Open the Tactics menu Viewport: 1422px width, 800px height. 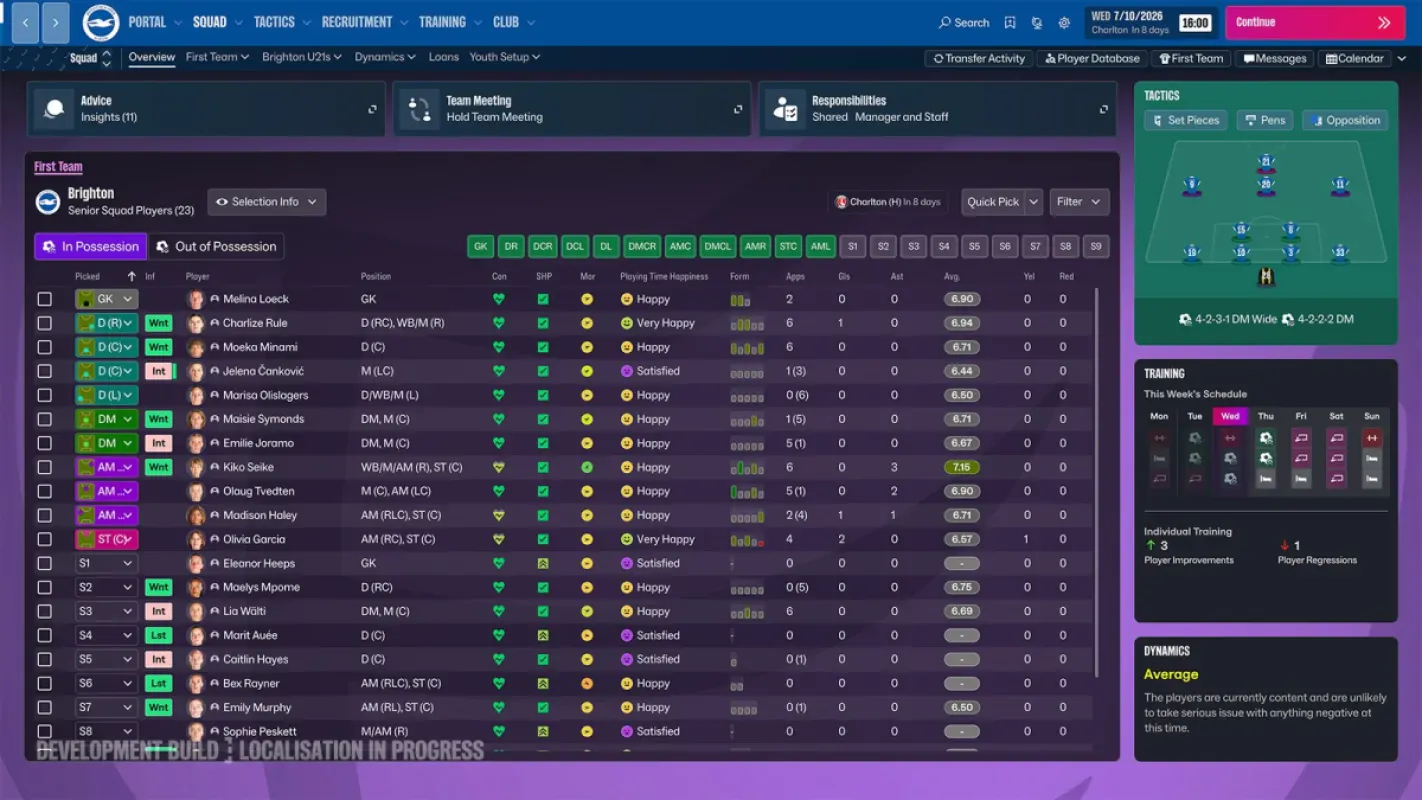click(x=280, y=22)
